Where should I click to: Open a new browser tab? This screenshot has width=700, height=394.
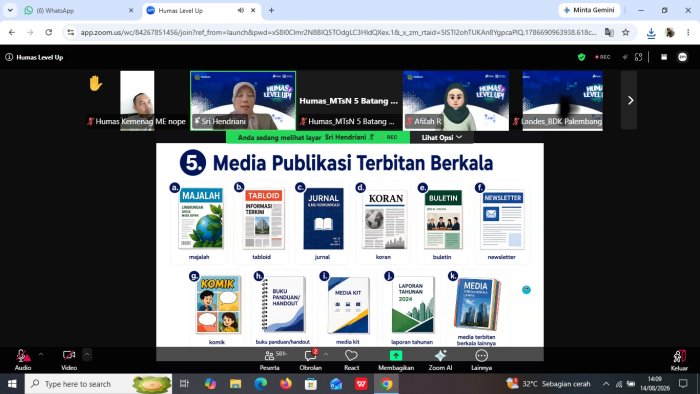(x=271, y=10)
